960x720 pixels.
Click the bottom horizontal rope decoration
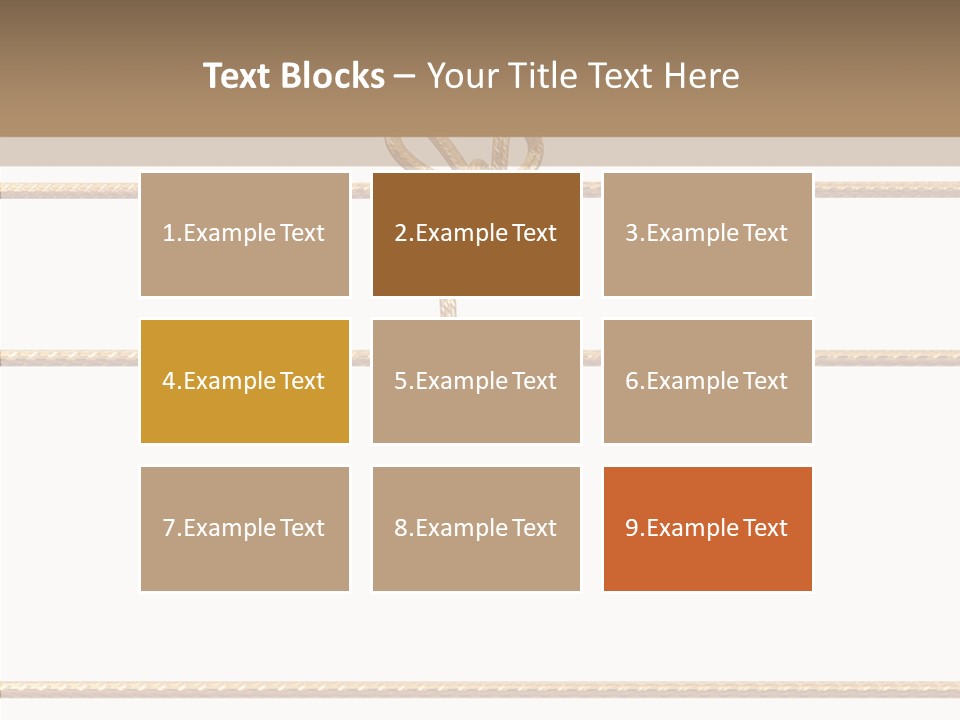pyautogui.click(x=480, y=690)
